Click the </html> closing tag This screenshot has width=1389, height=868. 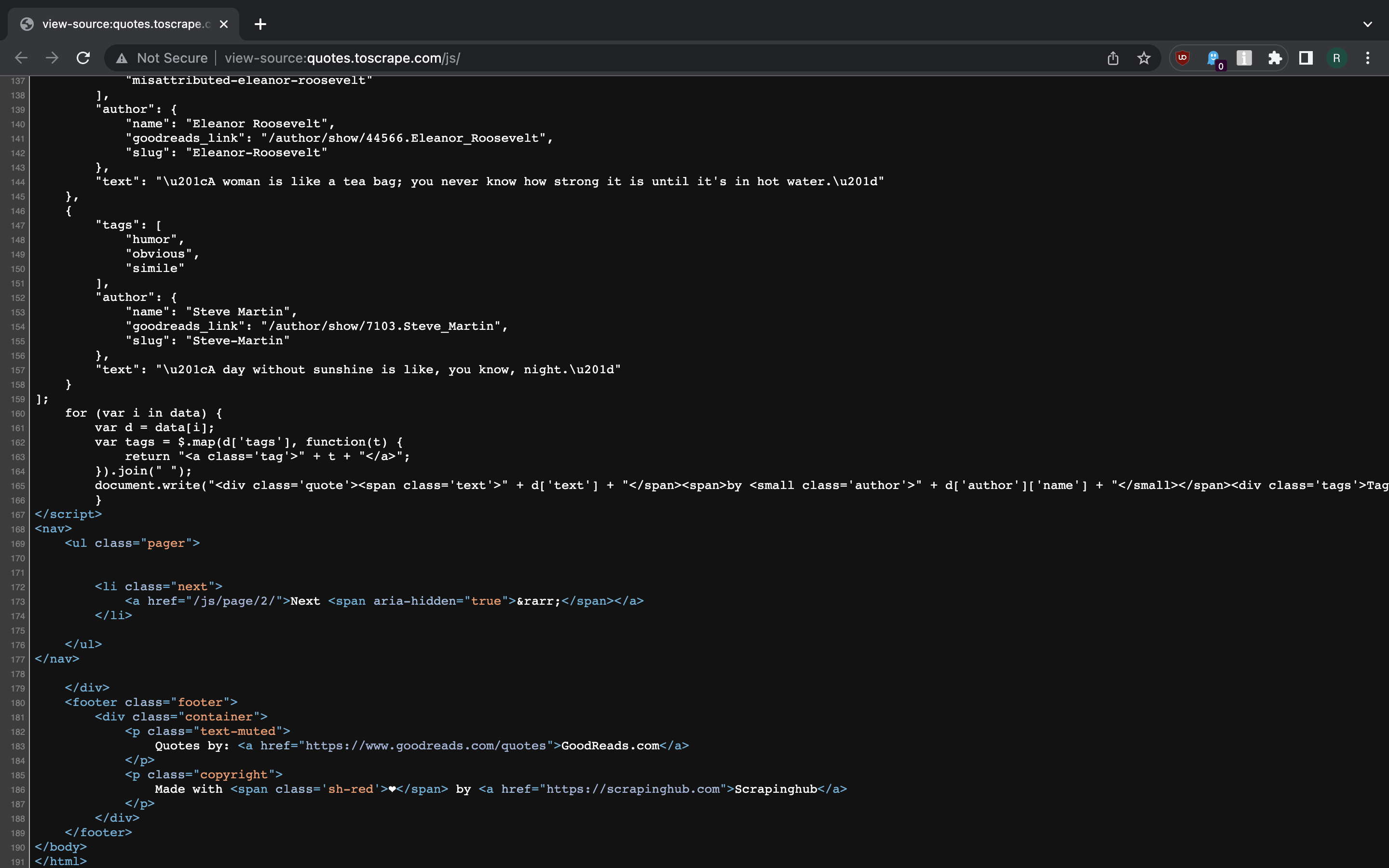point(61,862)
